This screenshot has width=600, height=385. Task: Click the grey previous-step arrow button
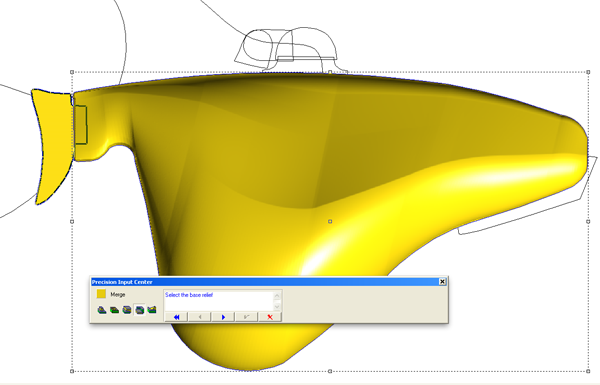click(x=199, y=317)
